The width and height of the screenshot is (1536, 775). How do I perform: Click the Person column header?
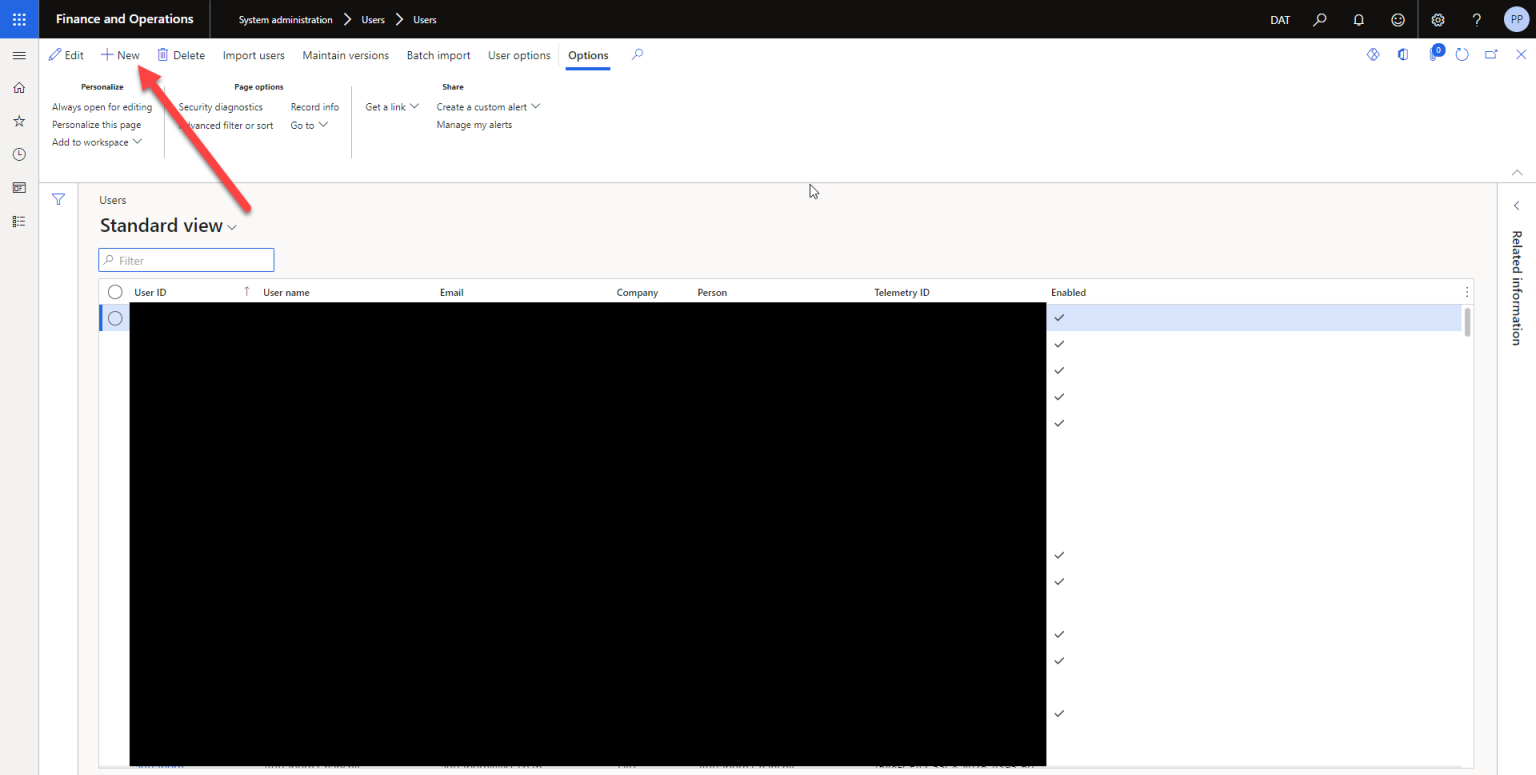coord(712,292)
